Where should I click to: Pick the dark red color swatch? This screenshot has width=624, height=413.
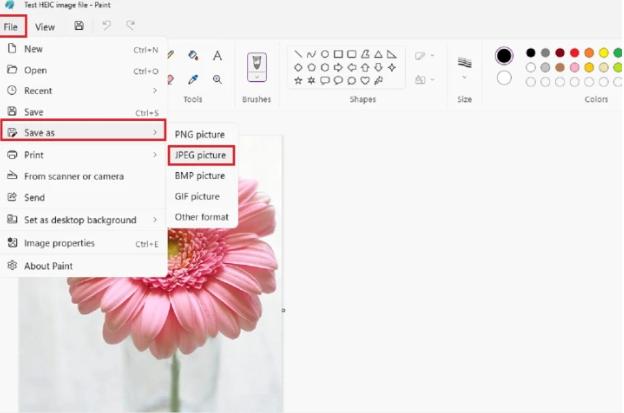(x=560, y=53)
